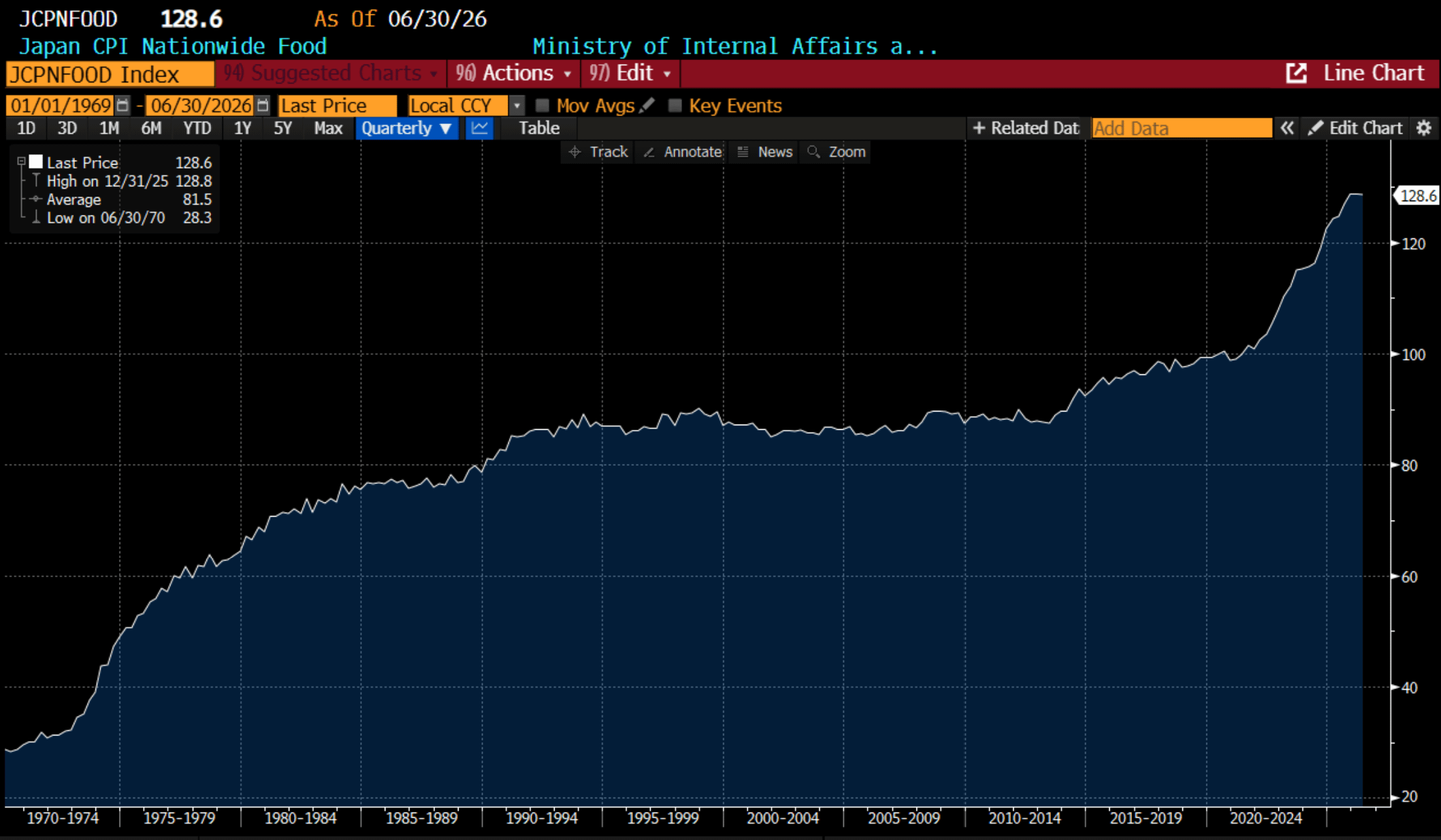1441x840 pixels.
Task: Click the 60 y-axis label
Action: 1410,577
